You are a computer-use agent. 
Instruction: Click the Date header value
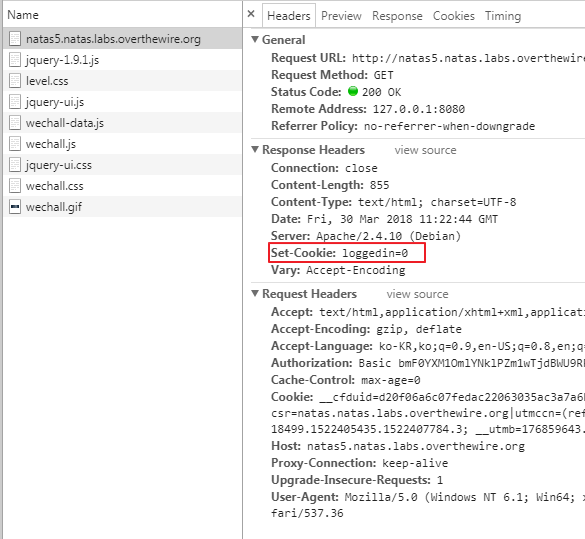pos(402,219)
